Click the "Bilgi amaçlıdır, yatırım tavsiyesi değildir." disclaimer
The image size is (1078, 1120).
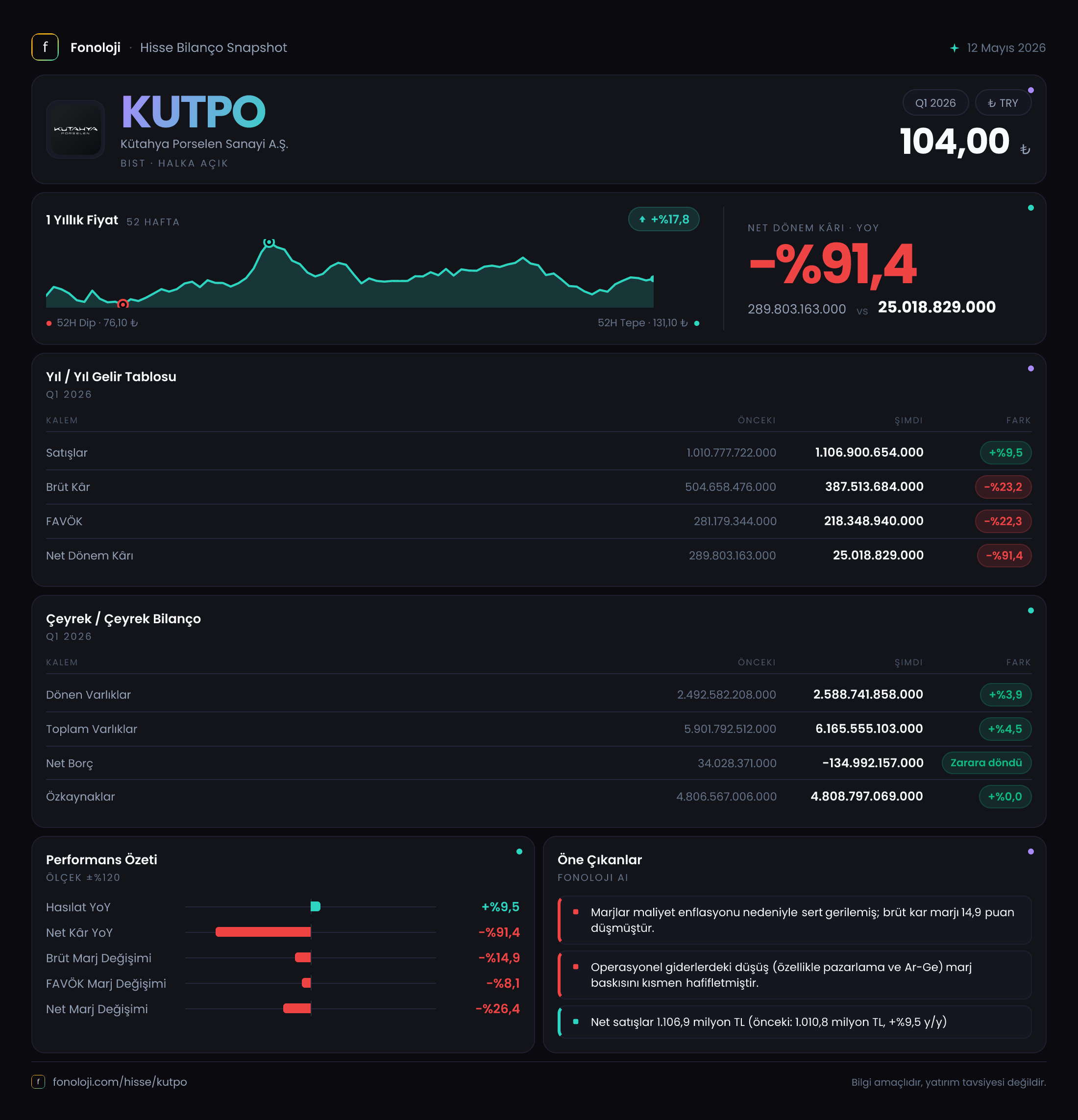[949, 1082]
